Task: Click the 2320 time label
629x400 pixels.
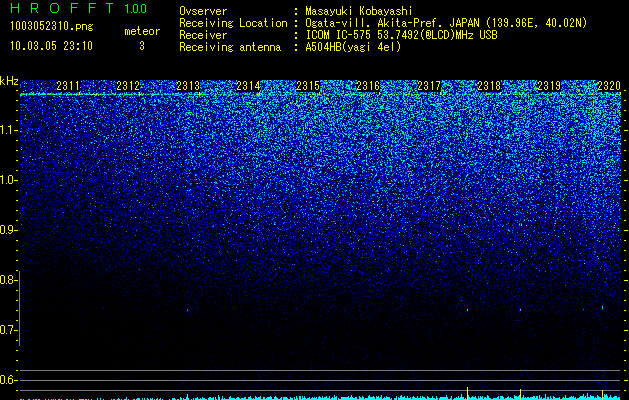Action: pos(609,86)
